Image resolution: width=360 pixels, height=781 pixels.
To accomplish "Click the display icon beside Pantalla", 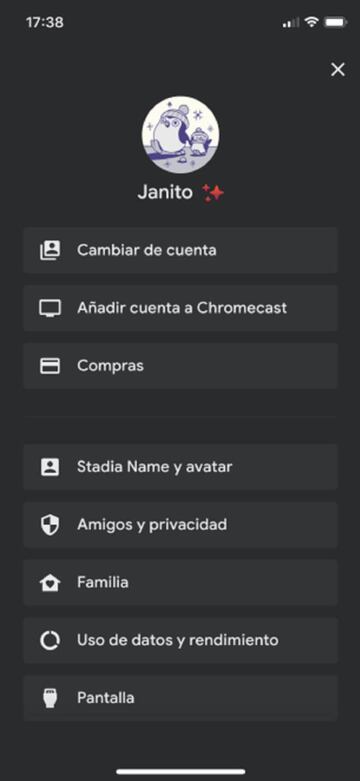I will 50,698.
